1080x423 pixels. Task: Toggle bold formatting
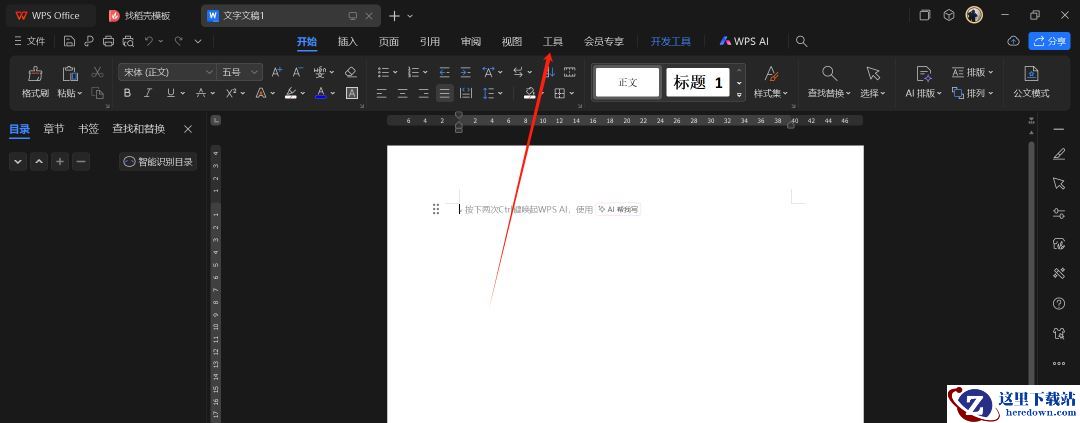click(x=127, y=93)
